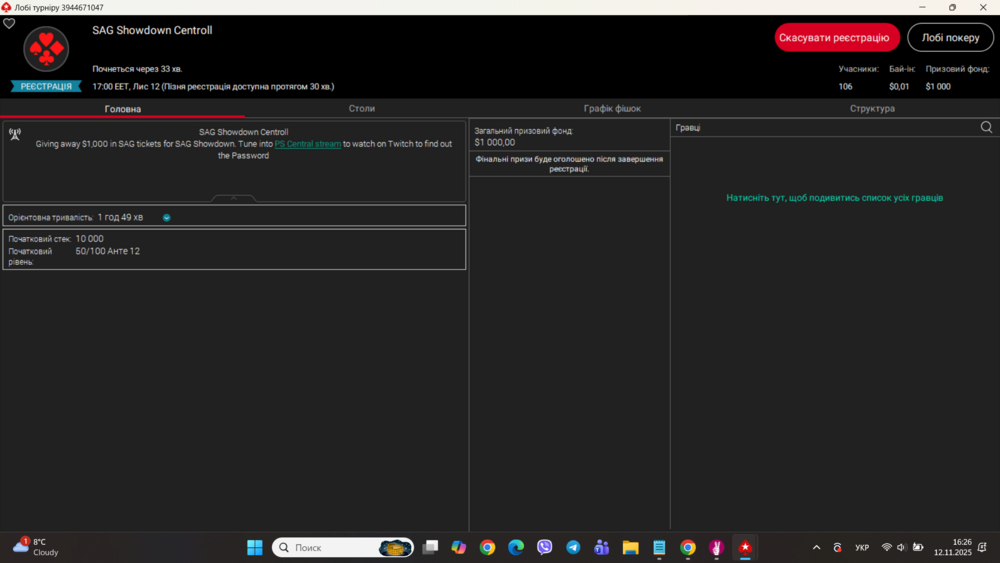Open File Explorer from the taskbar

click(x=630, y=547)
